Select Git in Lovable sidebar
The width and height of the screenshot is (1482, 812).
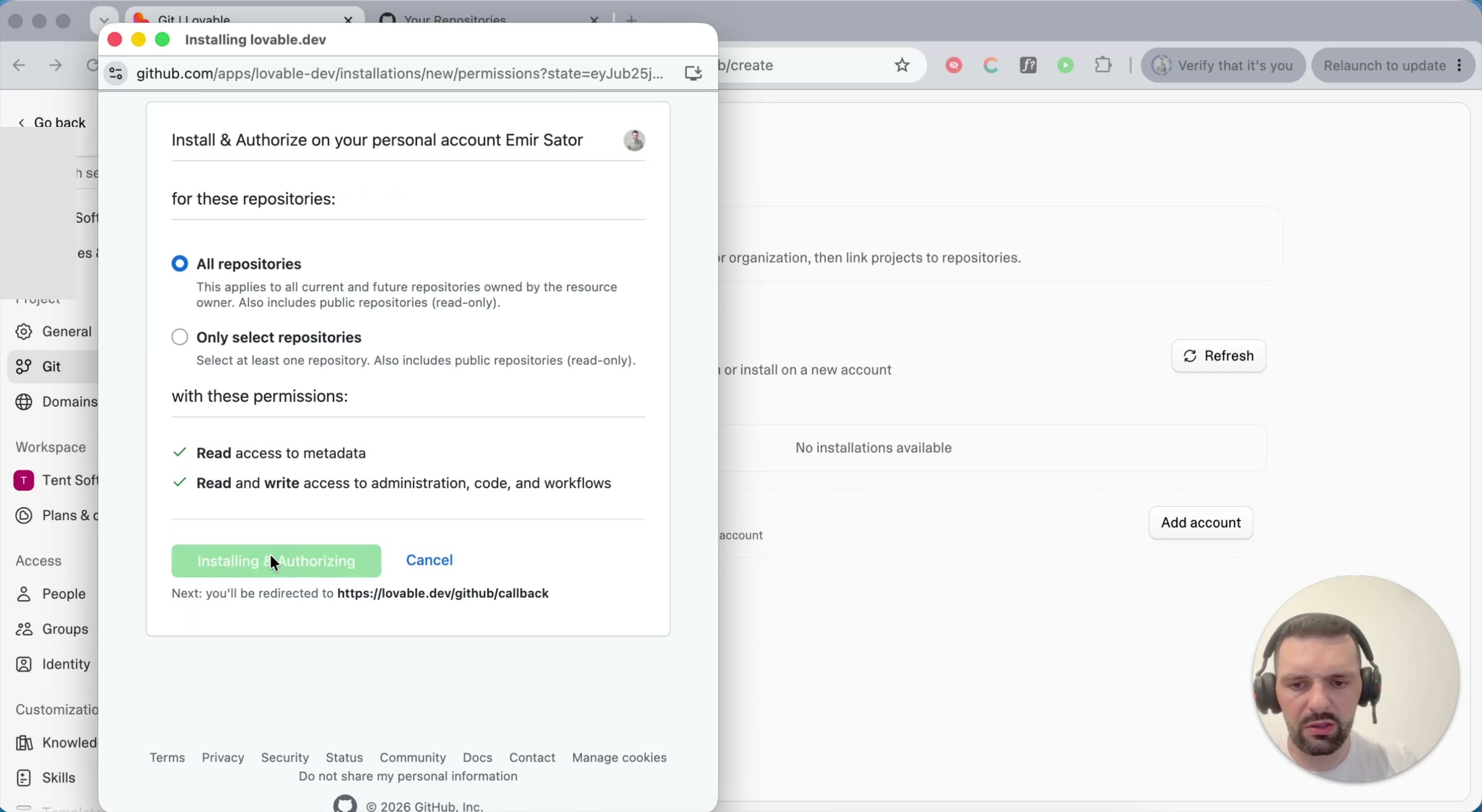(53, 367)
